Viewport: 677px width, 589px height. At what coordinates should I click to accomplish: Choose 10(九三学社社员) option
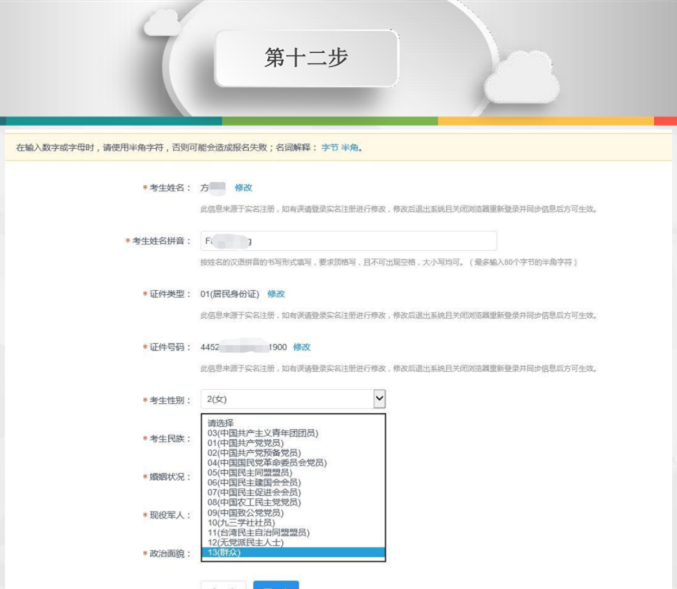(241, 523)
